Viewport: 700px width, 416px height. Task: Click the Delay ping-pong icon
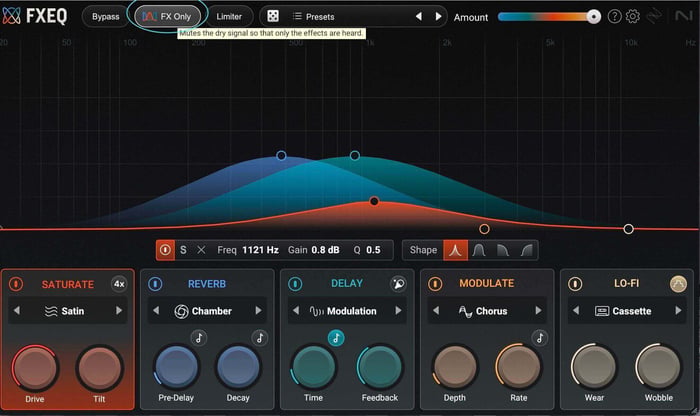click(x=398, y=283)
